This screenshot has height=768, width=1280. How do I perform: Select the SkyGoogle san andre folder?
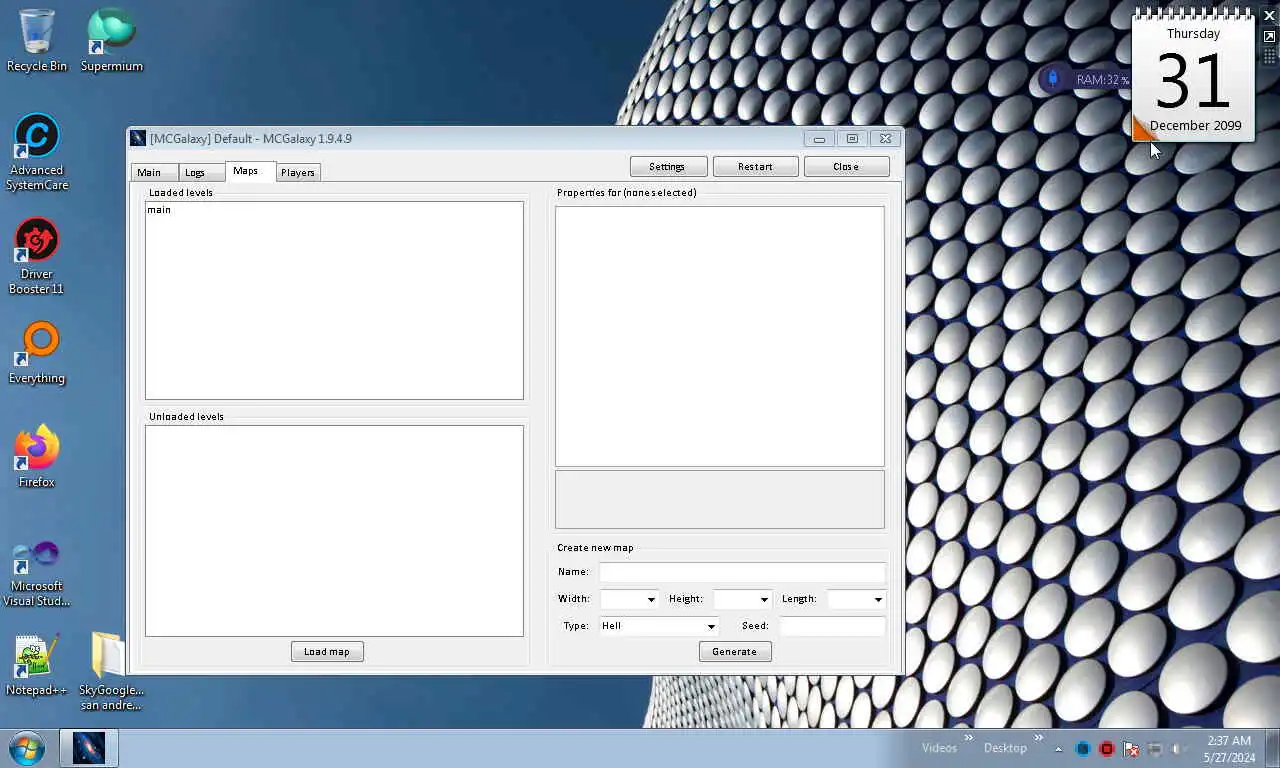pyautogui.click(x=111, y=670)
